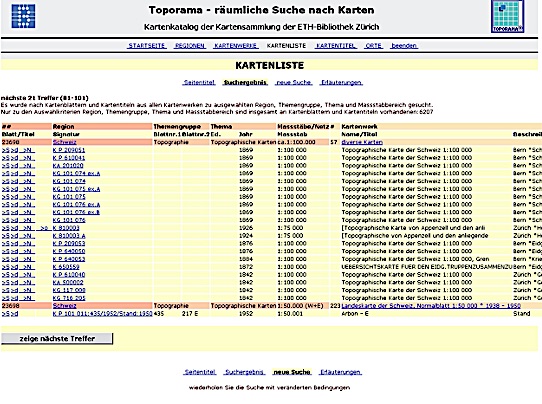Open the Erläuterungen link in the page footer
542x404 pixels.
(340, 372)
